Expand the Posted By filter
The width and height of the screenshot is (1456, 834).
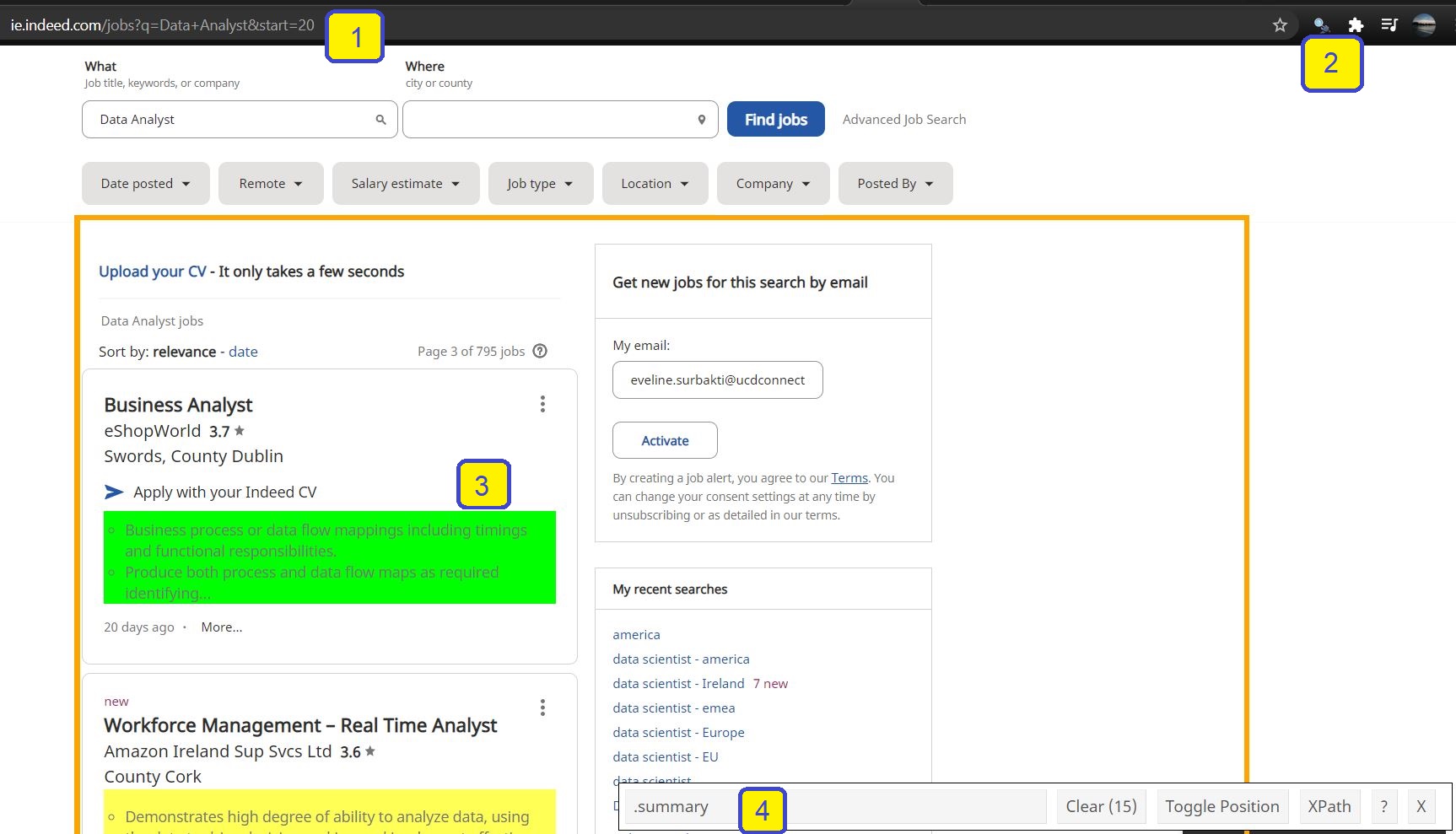[896, 183]
